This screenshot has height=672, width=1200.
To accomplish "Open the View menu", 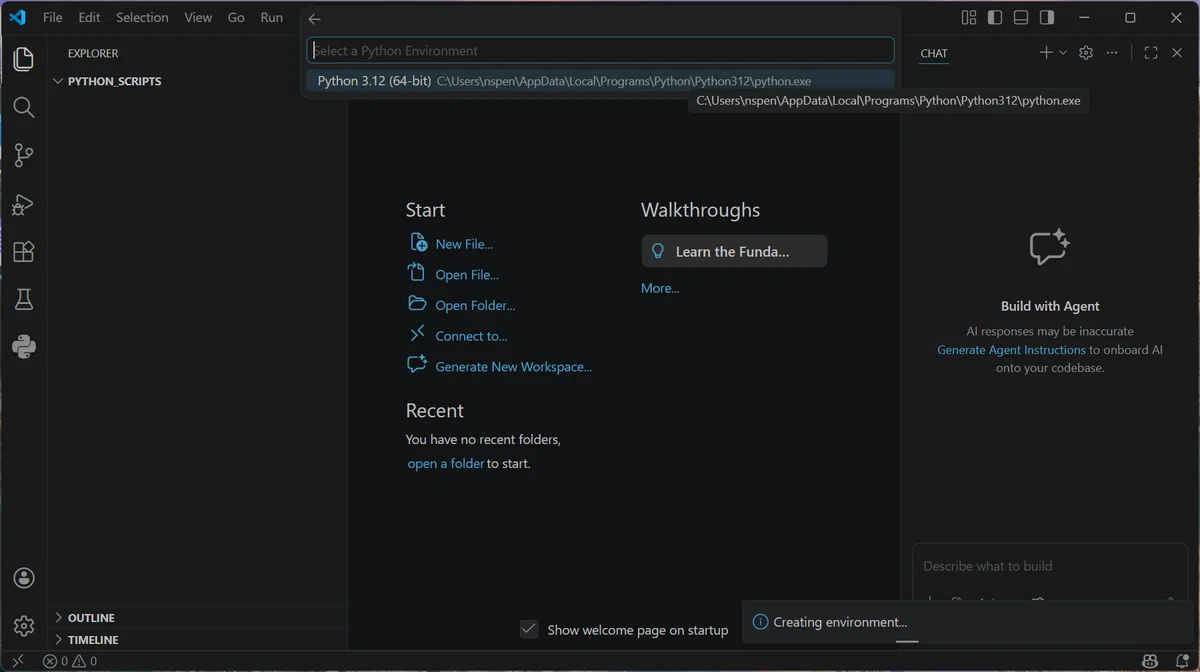I will pyautogui.click(x=198, y=18).
